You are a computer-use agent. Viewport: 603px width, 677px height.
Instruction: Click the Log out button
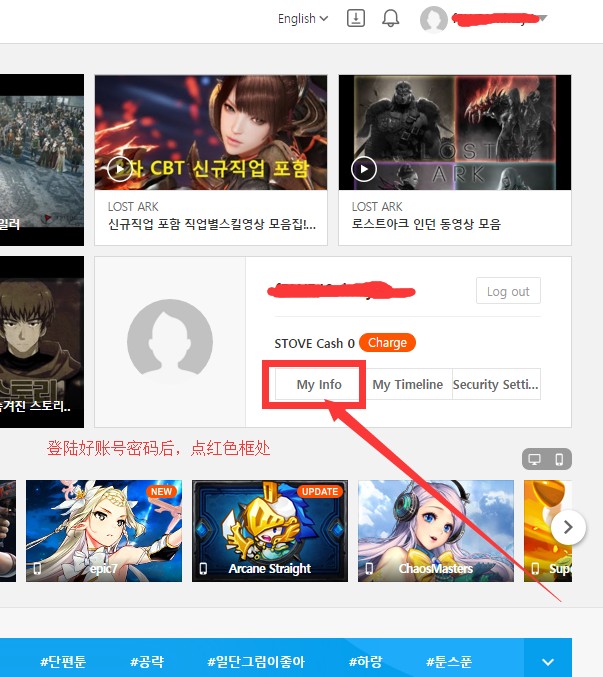[x=508, y=291]
